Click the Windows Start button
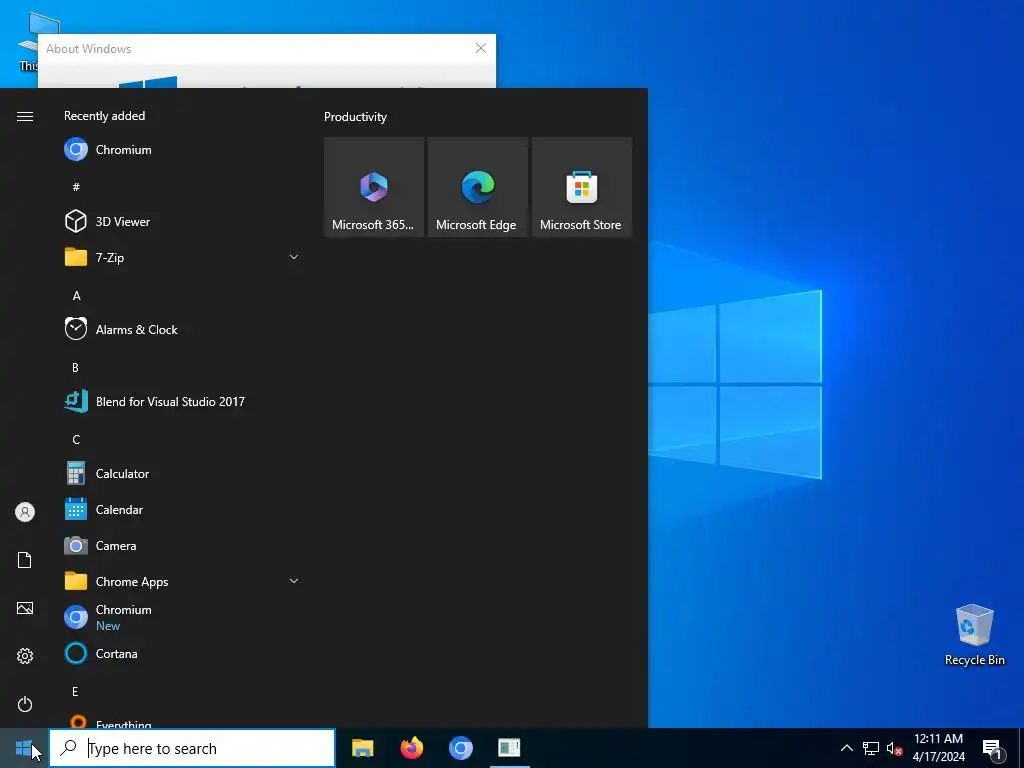The width and height of the screenshot is (1024, 768). point(24,748)
